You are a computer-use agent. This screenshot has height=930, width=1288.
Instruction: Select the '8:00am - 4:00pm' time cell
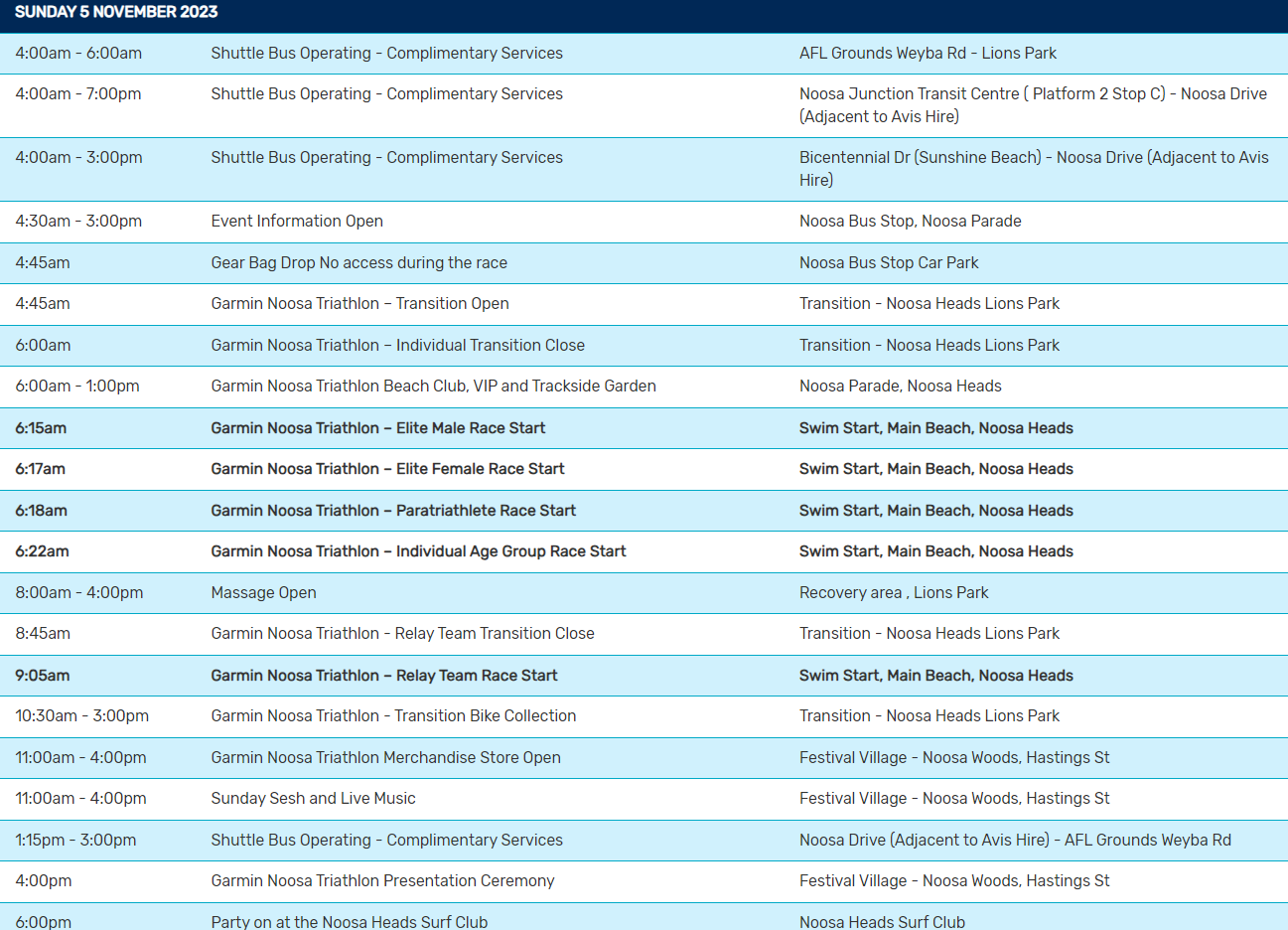pos(79,593)
